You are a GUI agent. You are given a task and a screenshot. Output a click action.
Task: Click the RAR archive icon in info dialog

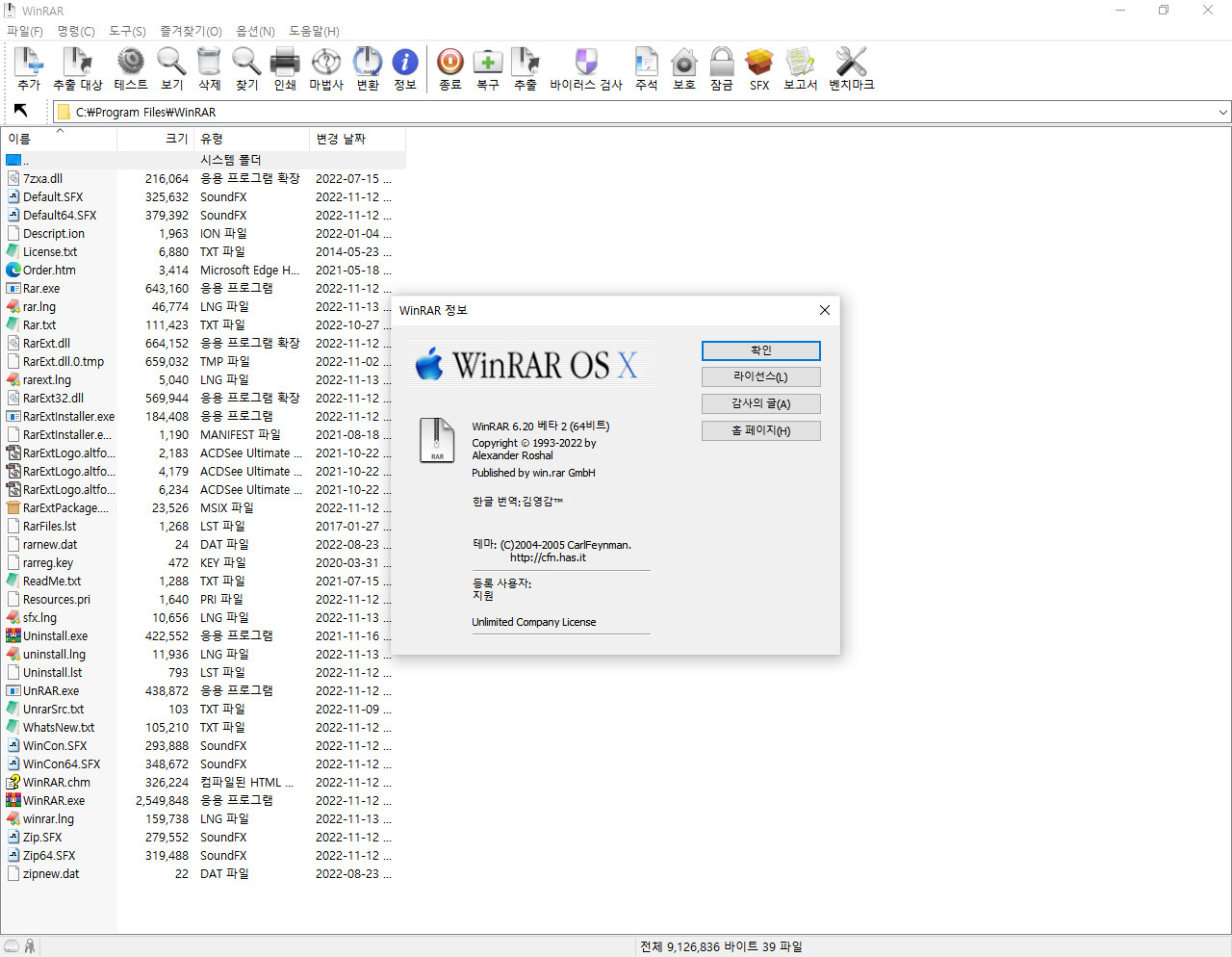coord(437,440)
